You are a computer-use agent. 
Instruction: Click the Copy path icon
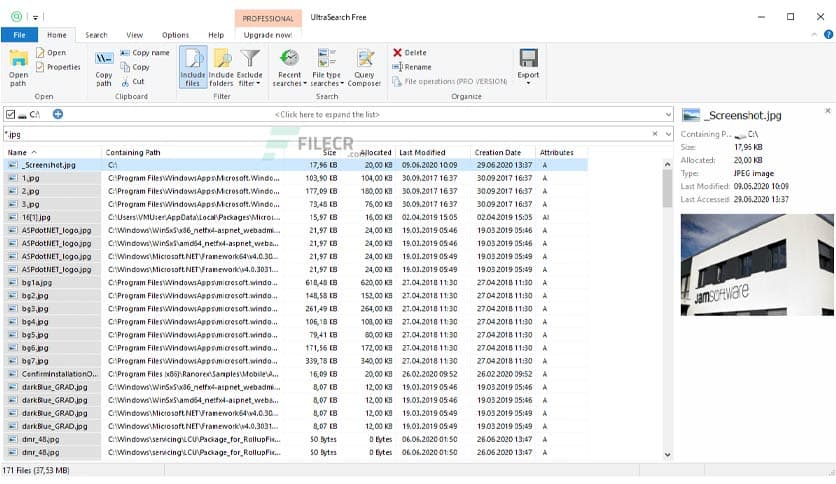click(x=103, y=60)
